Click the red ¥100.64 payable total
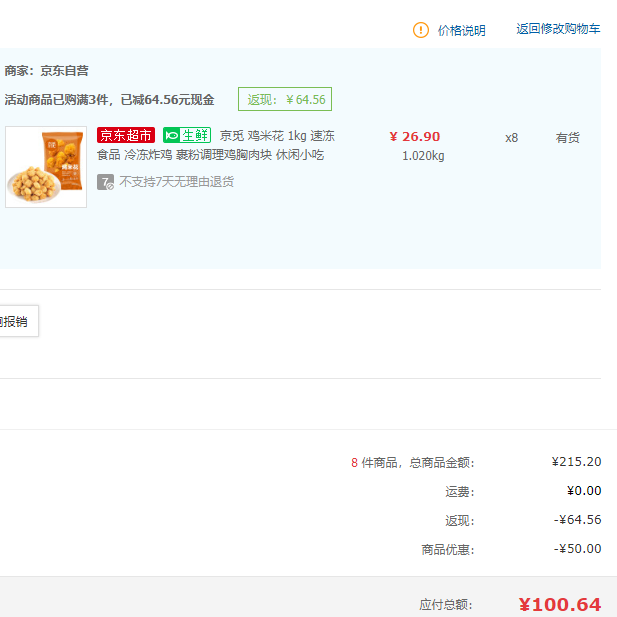Screen dimensions: 617x617 coord(559,605)
